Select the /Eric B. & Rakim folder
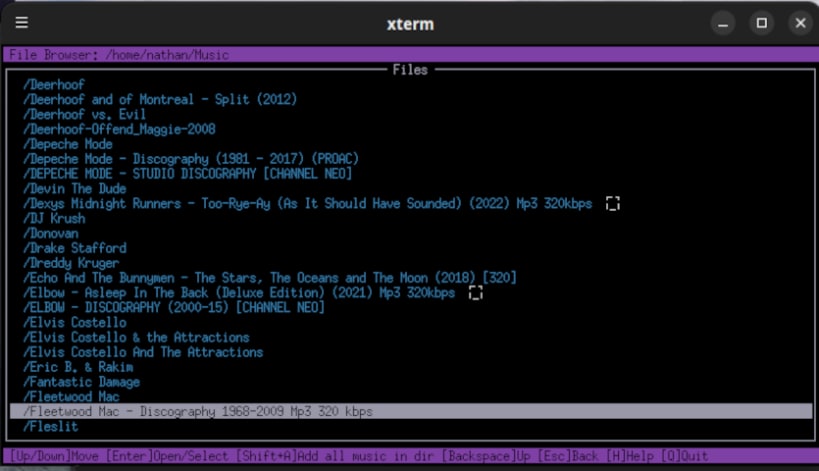 [78, 367]
